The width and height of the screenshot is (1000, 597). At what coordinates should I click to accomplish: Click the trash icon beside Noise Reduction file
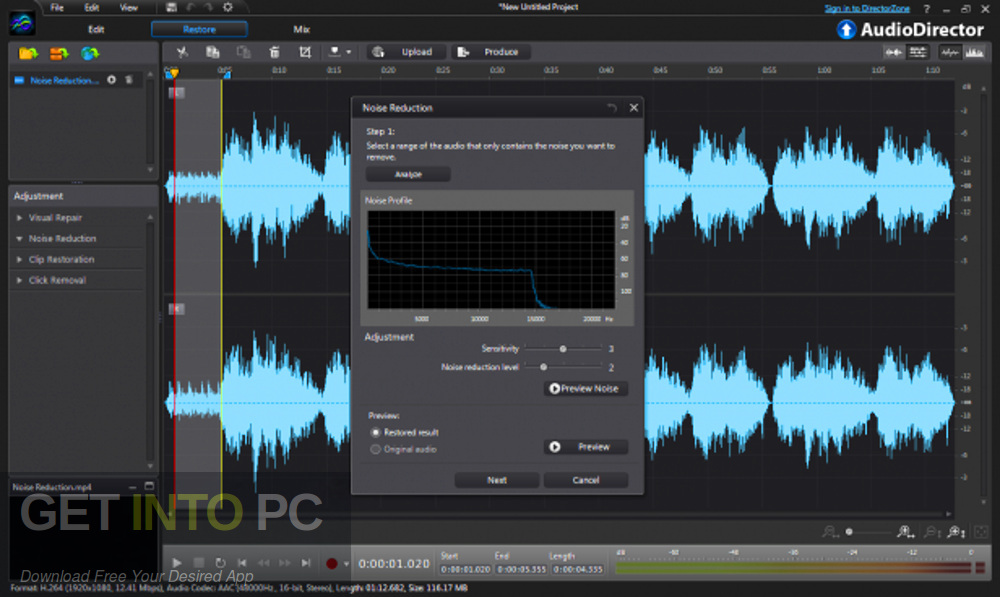pos(129,80)
